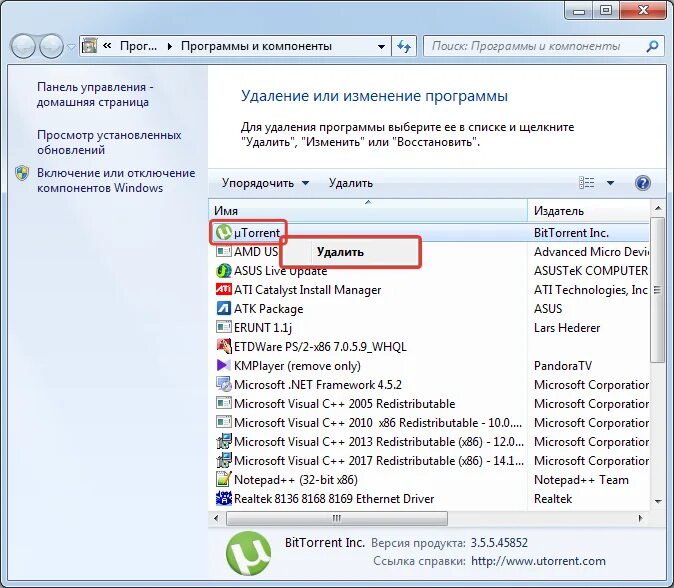Click the shield icon beside Windows components
This screenshot has height=588, width=674.
click(22, 173)
